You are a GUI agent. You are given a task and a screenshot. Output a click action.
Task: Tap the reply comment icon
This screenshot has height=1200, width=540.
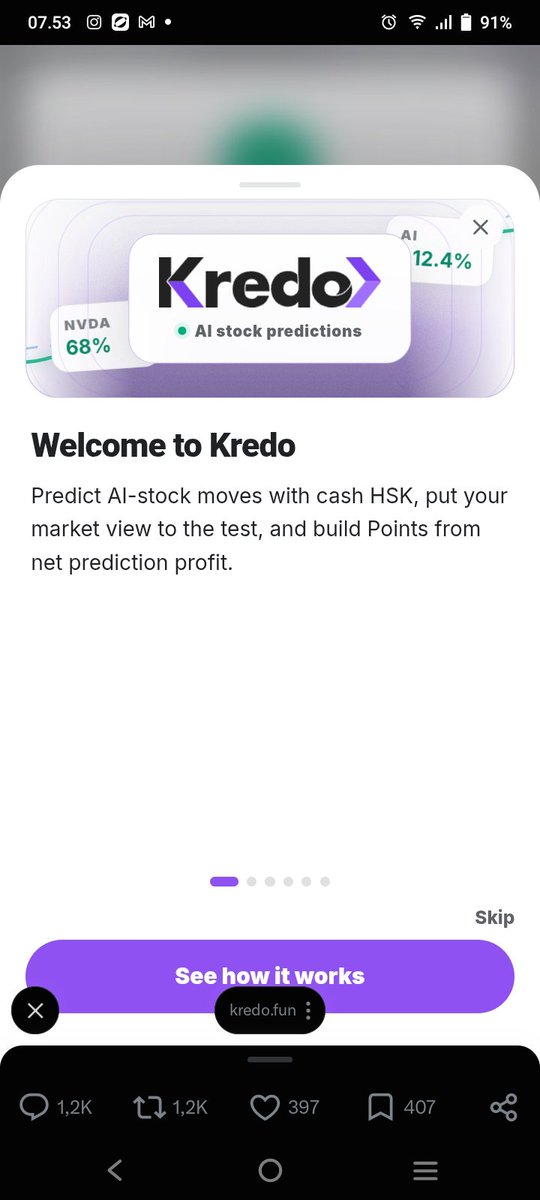pyautogui.click(x=35, y=1107)
